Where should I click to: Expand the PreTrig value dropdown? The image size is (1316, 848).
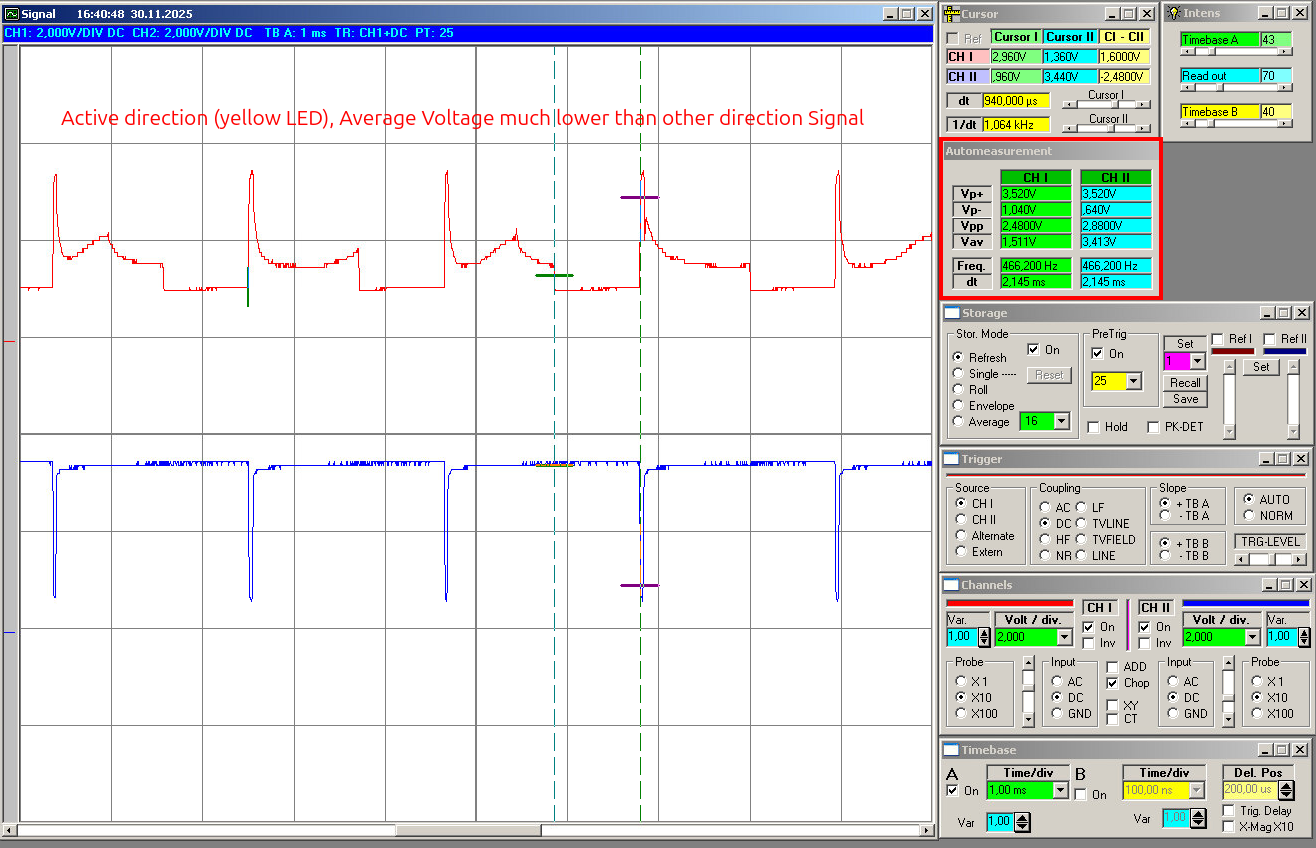1133,381
